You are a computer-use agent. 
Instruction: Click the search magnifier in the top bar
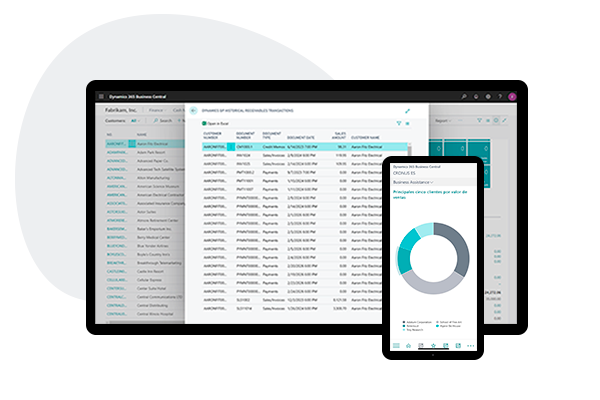[464, 96]
